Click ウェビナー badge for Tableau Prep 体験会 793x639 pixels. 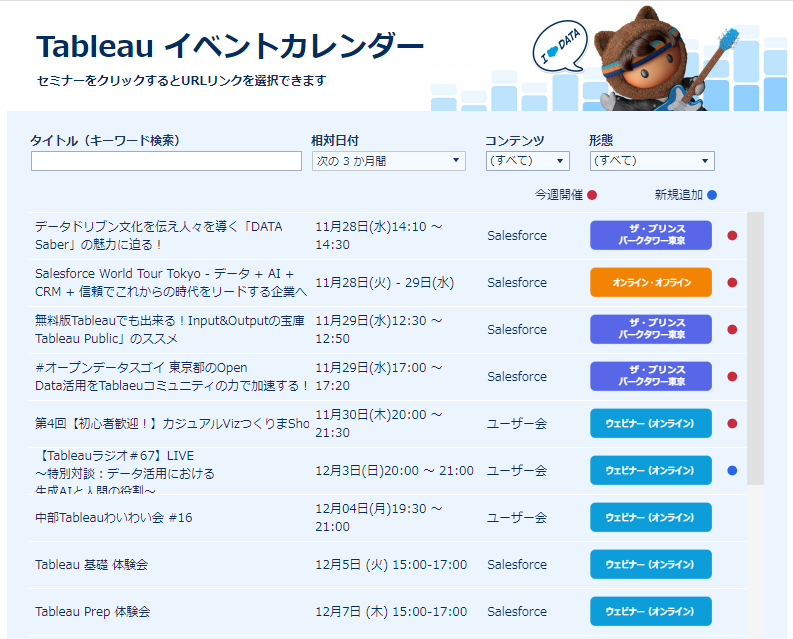pos(651,612)
